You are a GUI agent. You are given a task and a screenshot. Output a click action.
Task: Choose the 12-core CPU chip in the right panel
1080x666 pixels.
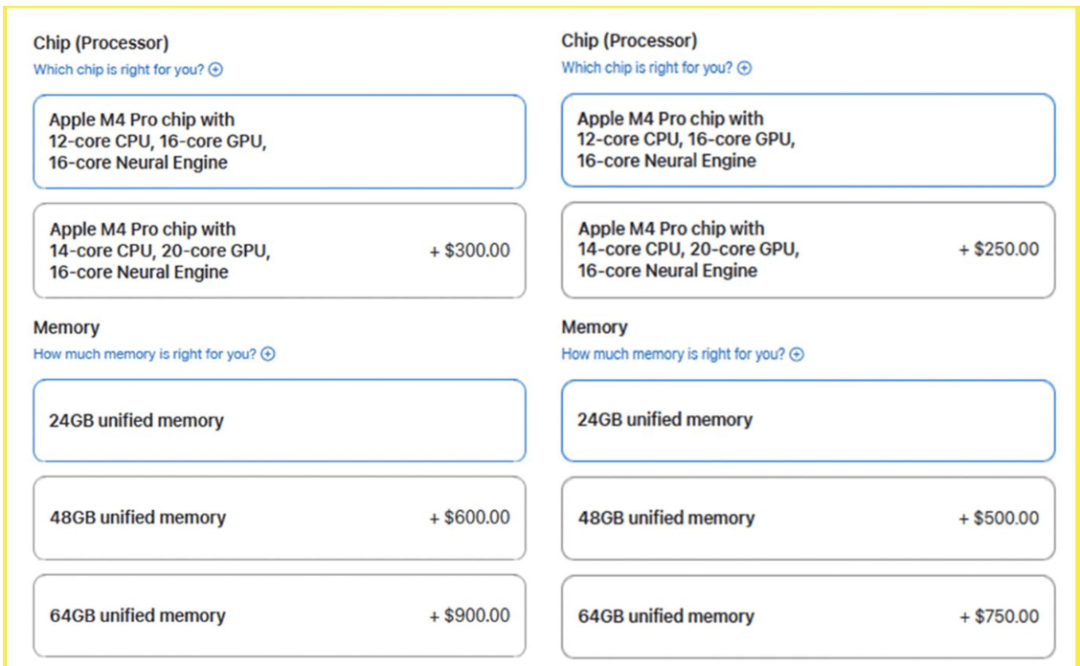[807, 140]
